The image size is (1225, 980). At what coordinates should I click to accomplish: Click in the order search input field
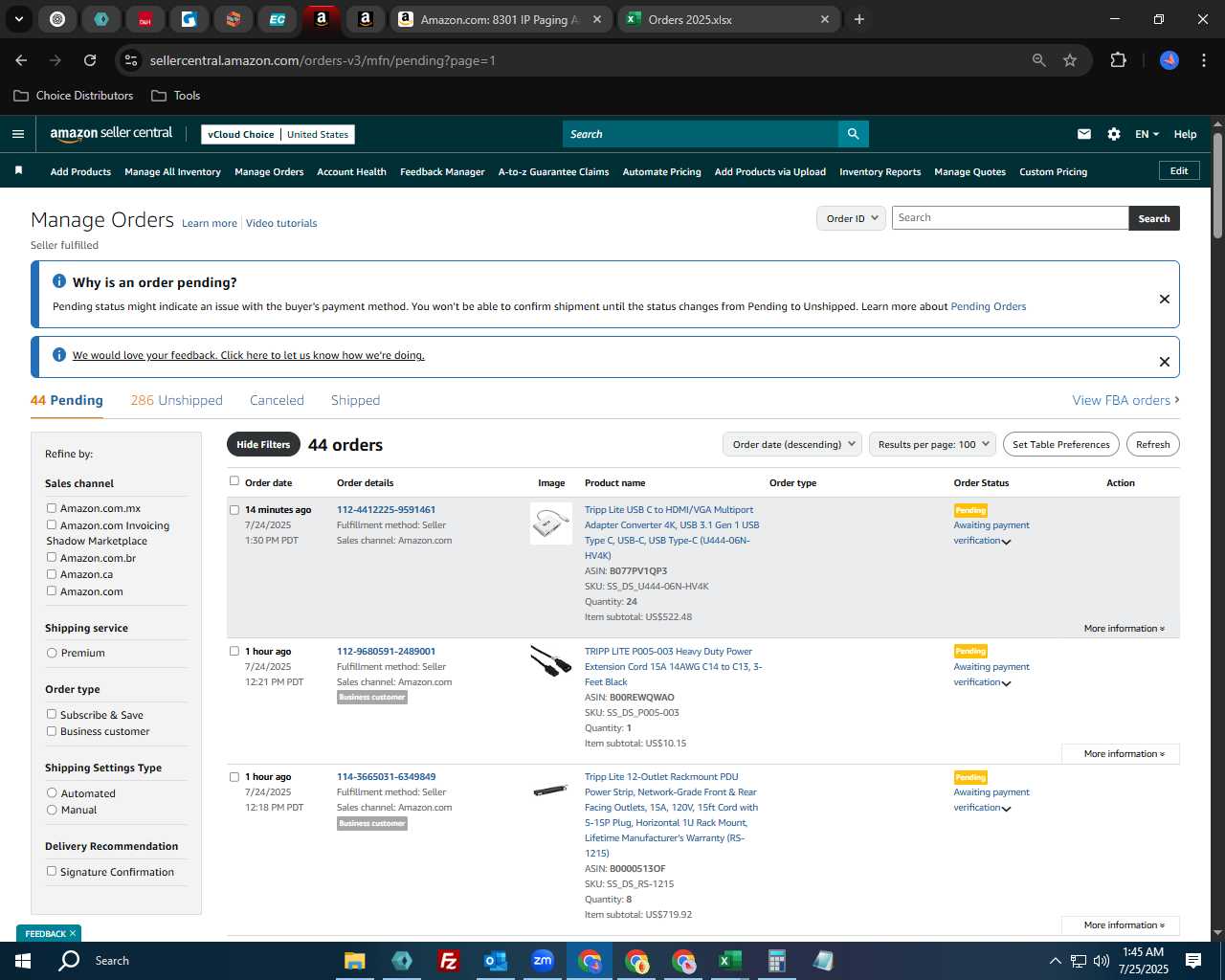pyautogui.click(x=1010, y=218)
